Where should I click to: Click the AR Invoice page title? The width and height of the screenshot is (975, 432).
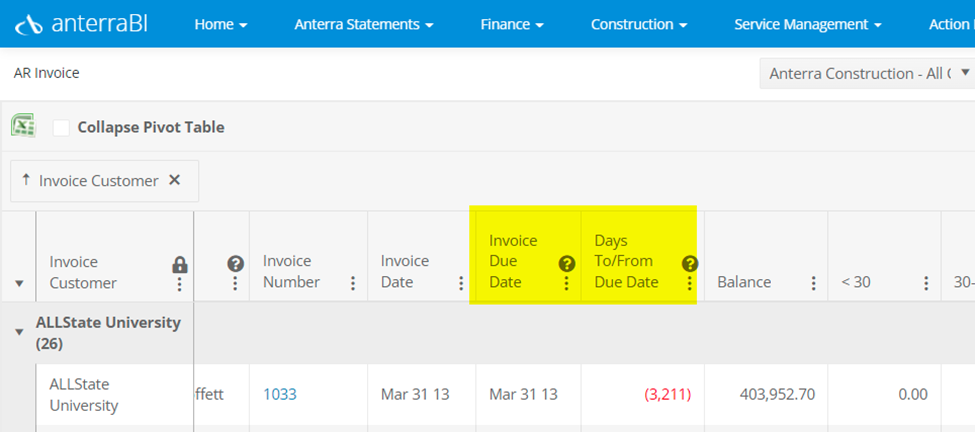[47, 73]
